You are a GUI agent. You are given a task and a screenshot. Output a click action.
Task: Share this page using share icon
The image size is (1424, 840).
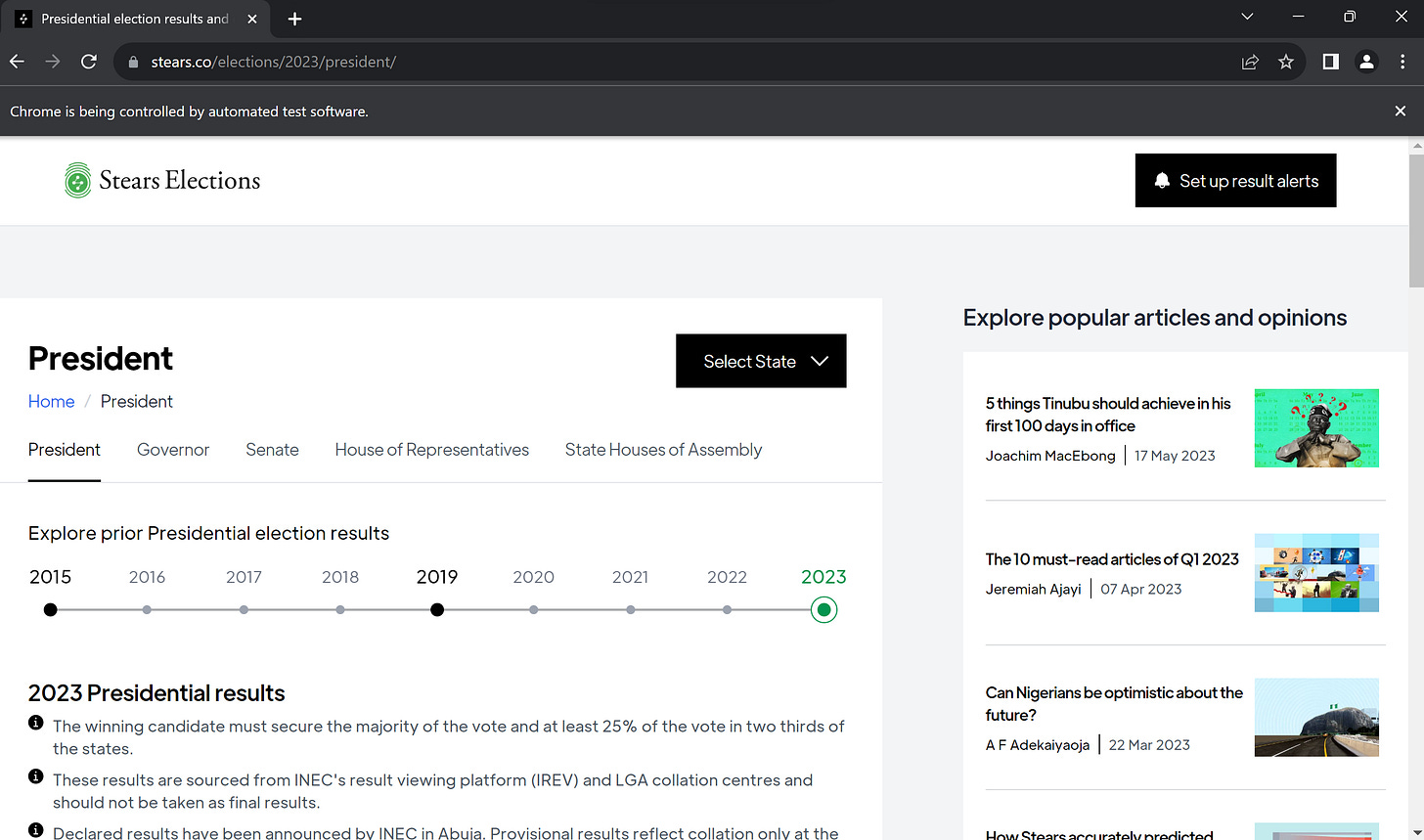point(1250,62)
